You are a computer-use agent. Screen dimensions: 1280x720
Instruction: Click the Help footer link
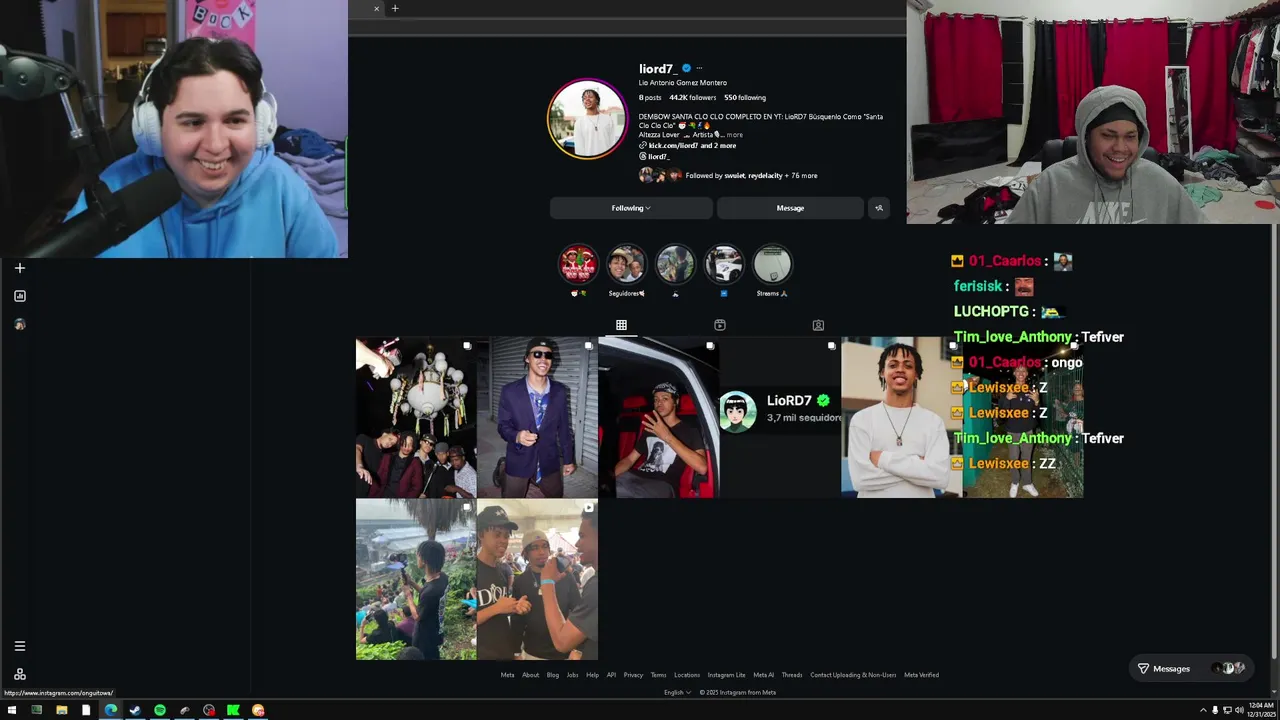593,675
